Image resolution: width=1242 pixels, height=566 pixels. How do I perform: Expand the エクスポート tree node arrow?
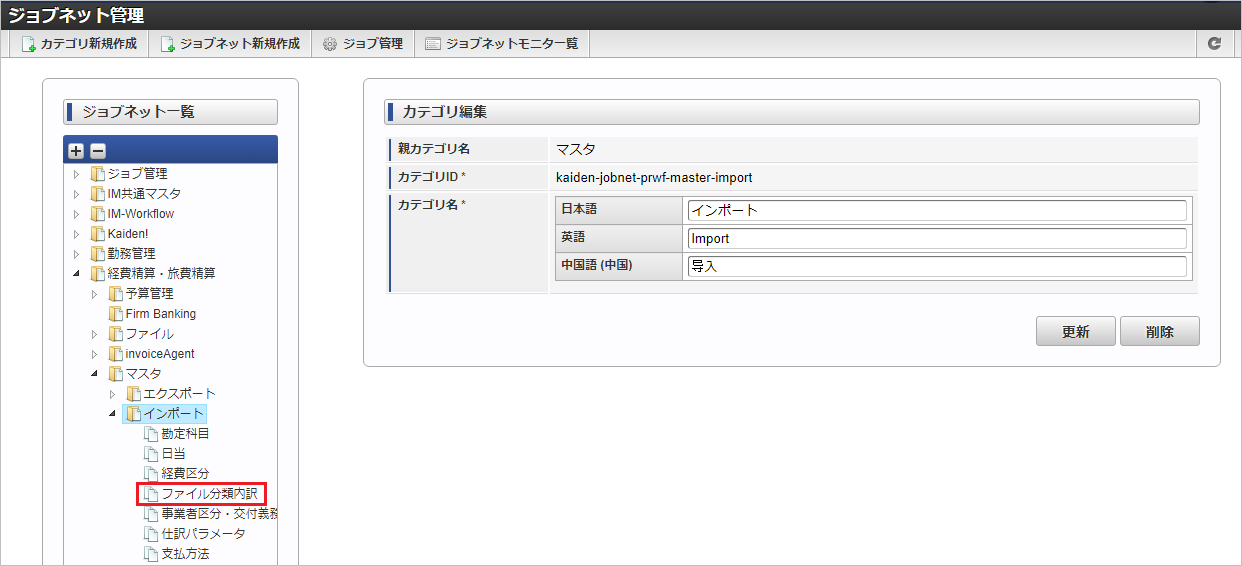[112, 394]
